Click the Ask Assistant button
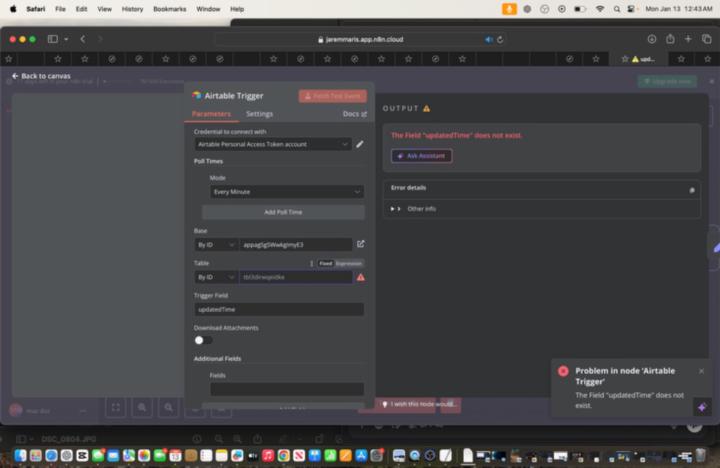This screenshot has height=468, width=720. point(421,156)
